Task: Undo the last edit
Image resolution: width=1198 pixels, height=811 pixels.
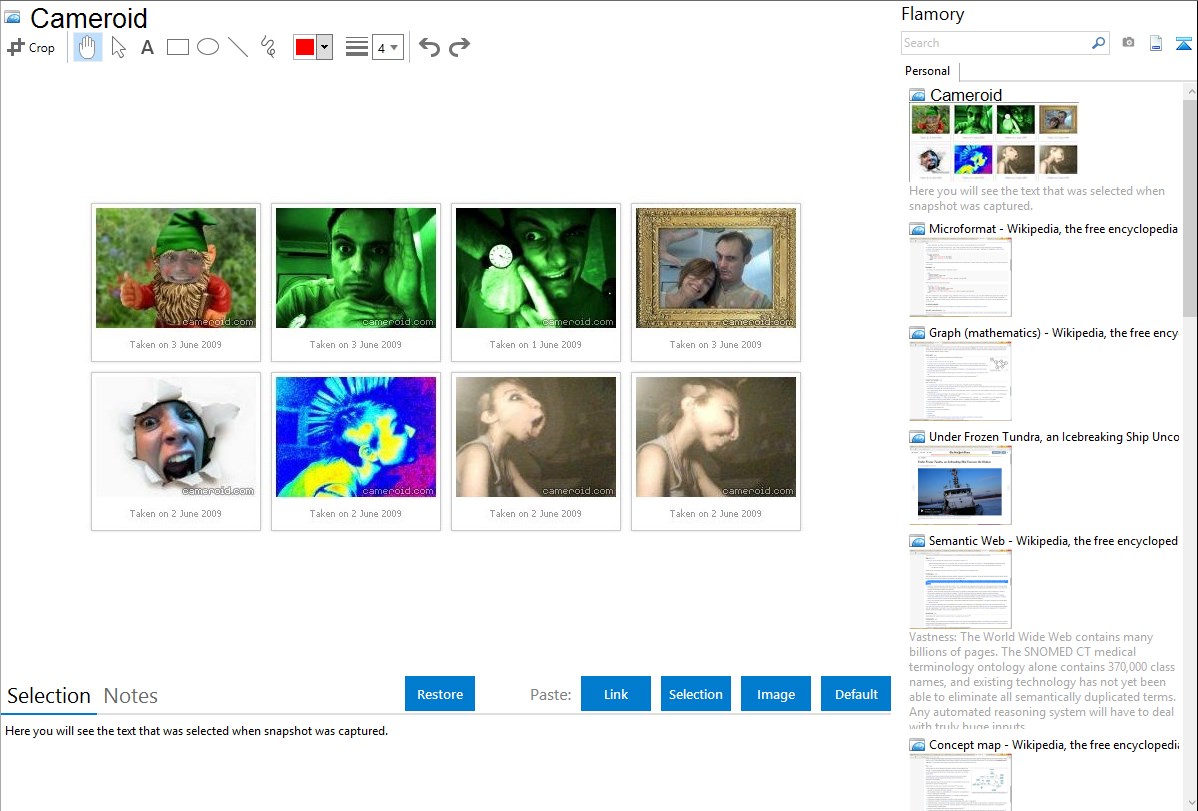Action: coord(429,47)
